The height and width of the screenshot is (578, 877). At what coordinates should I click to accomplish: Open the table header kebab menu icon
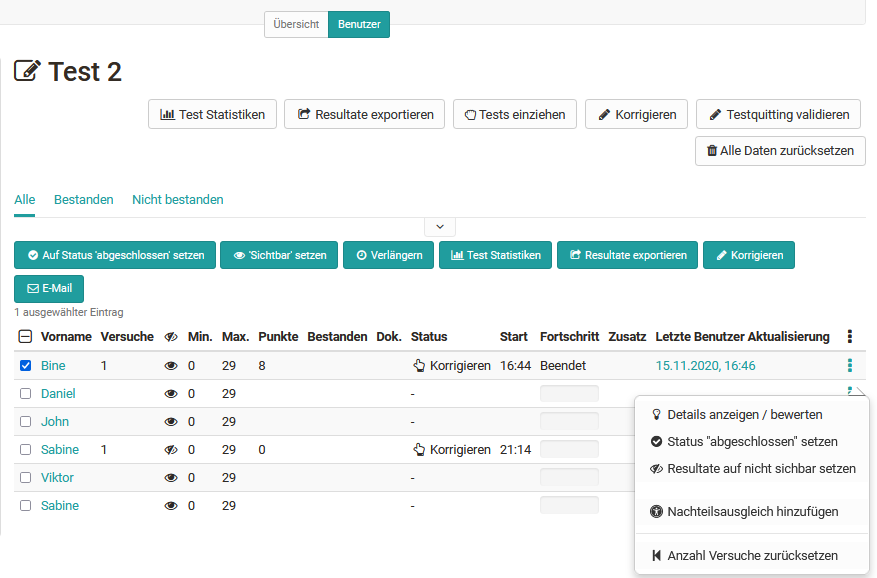click(849, 337)
